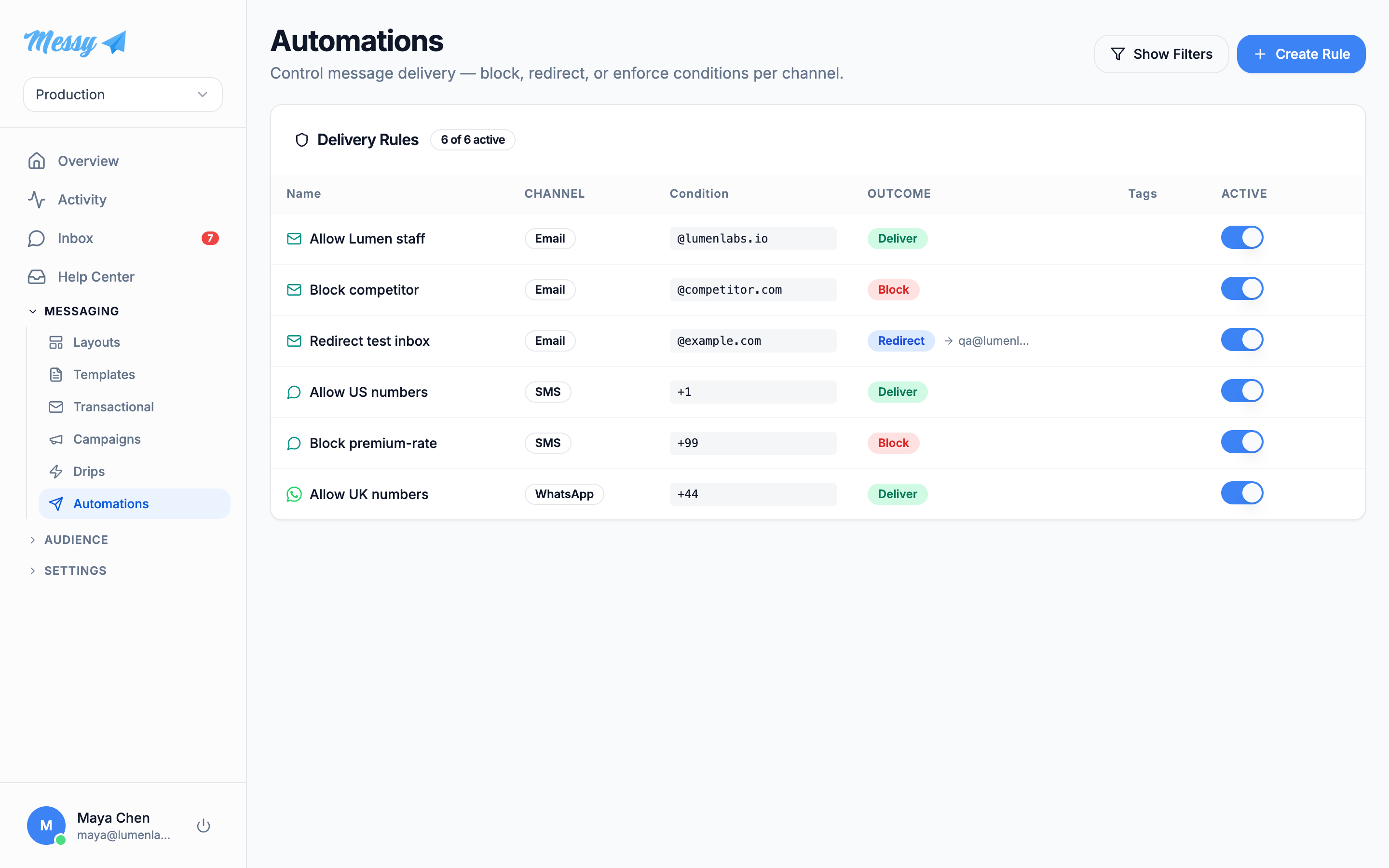Open the Production environment dropdown
Screen dimensions: 1389x868
click(123, 95)
